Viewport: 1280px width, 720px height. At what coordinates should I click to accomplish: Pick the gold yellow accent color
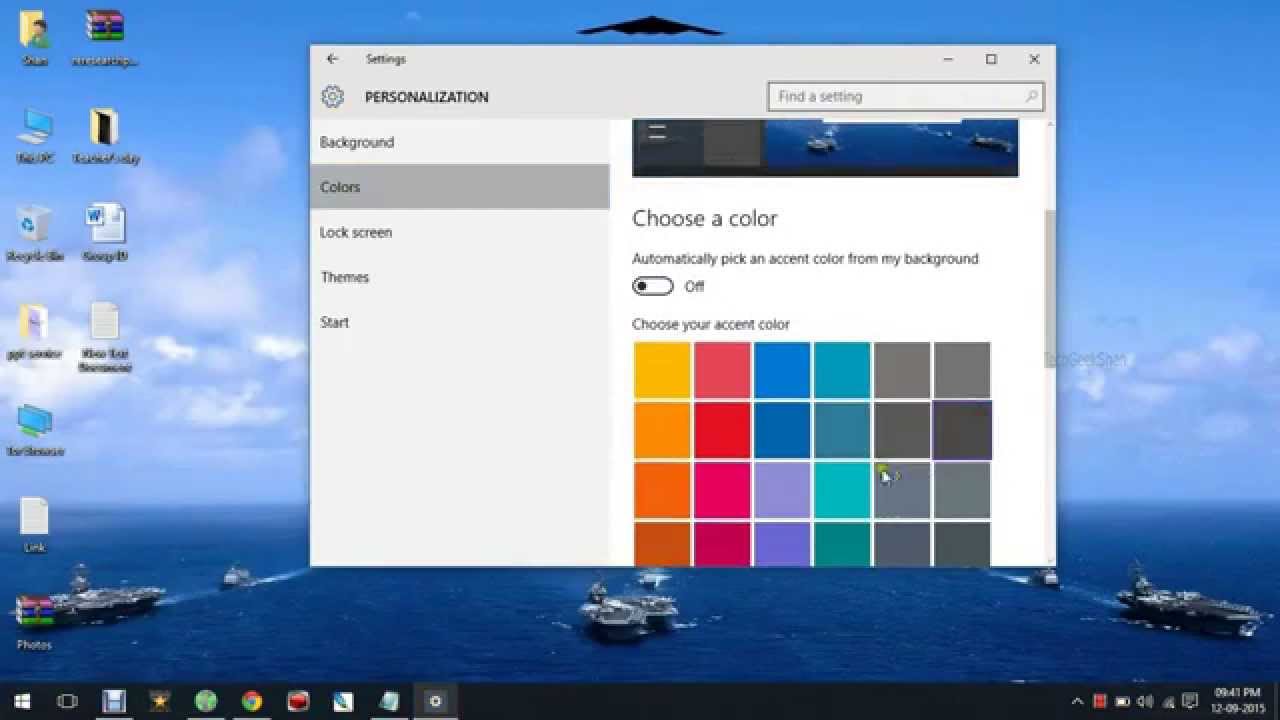[x=662, y=370]
